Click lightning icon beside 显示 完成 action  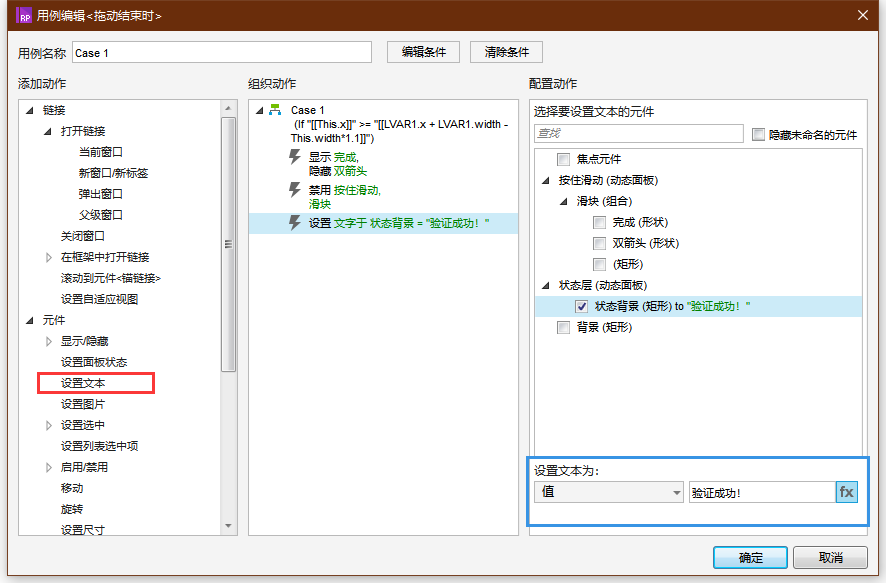pos(294,156)
